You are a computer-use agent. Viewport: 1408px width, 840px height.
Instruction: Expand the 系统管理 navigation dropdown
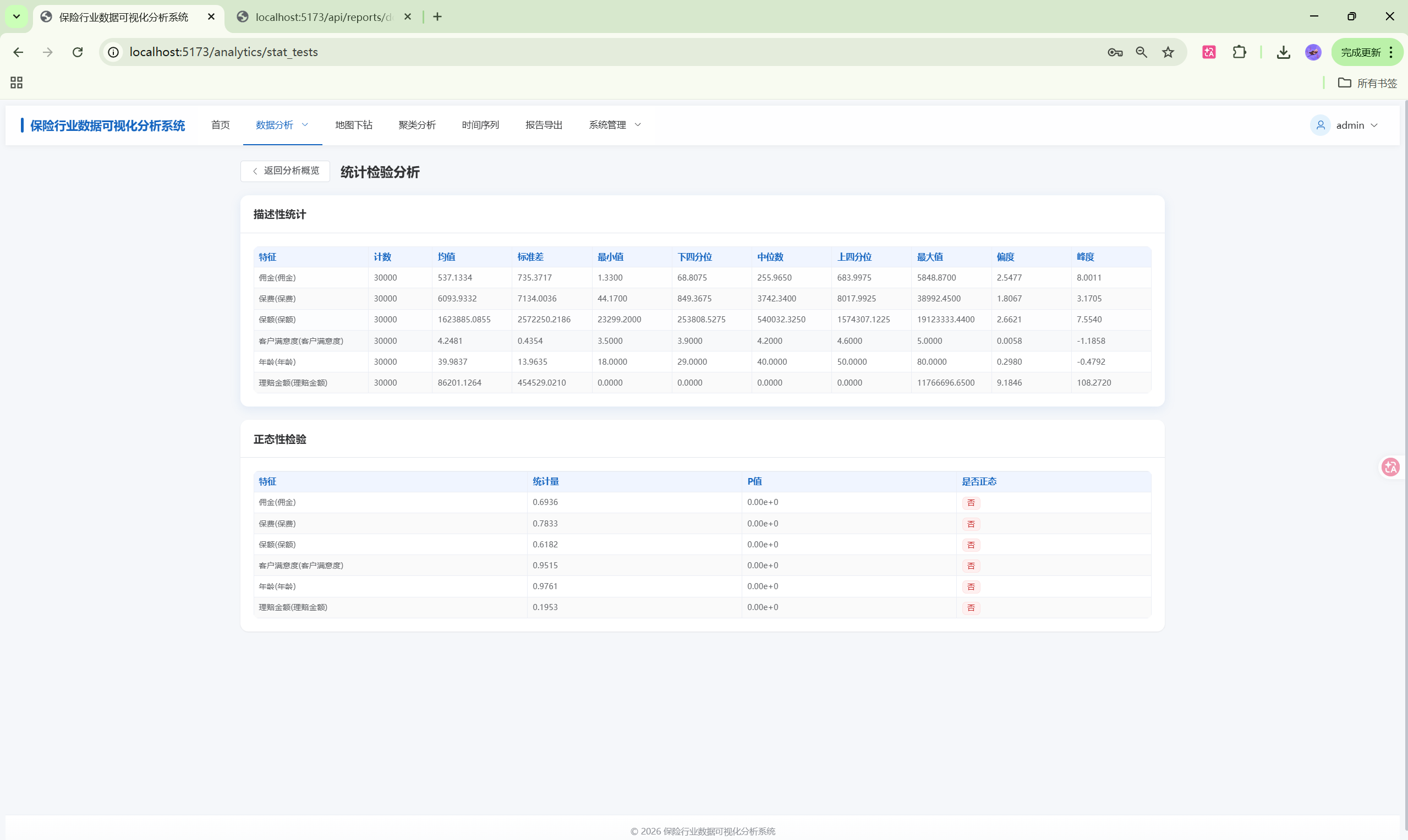614,125
